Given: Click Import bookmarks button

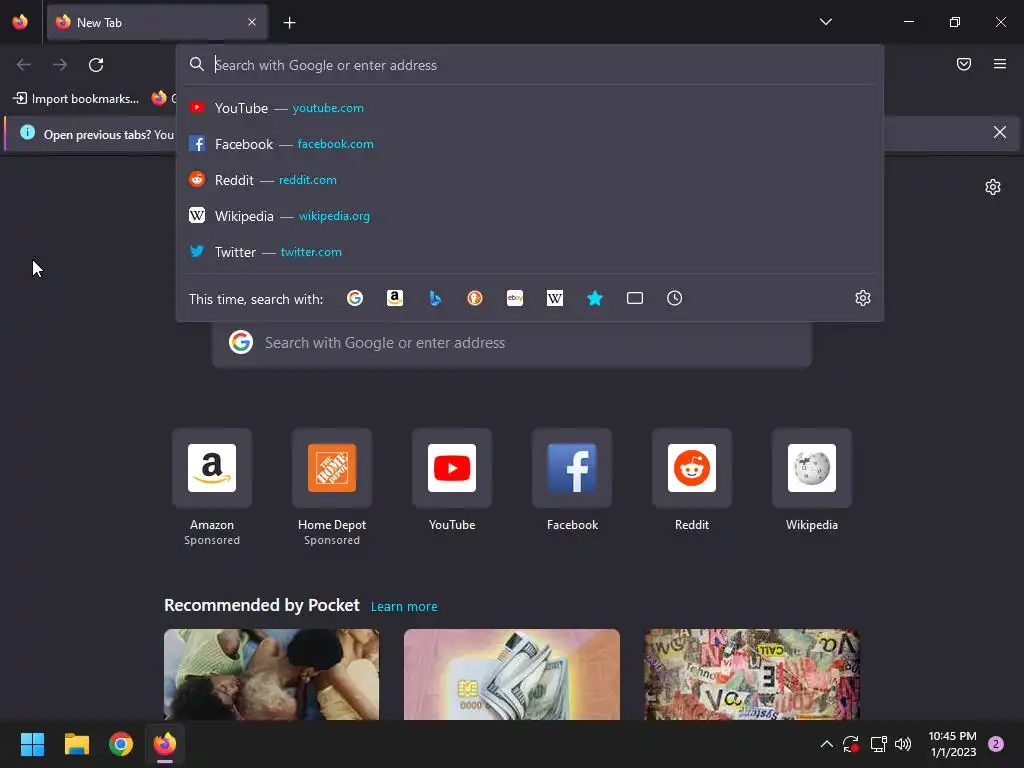Looking at the screenshot, I should click(x=76, y=99).
